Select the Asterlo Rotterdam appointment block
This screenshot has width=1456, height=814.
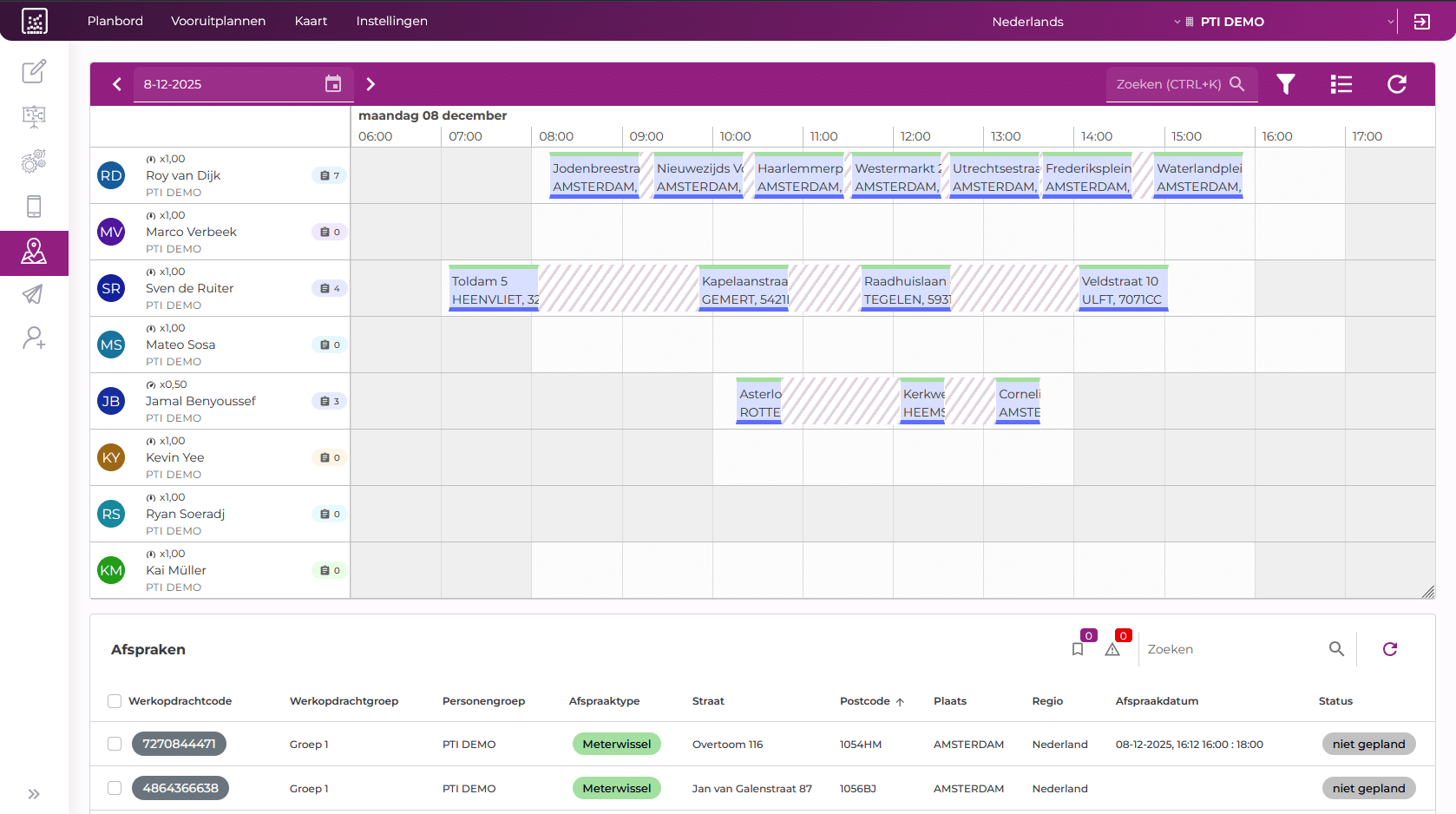coord(759,401)
